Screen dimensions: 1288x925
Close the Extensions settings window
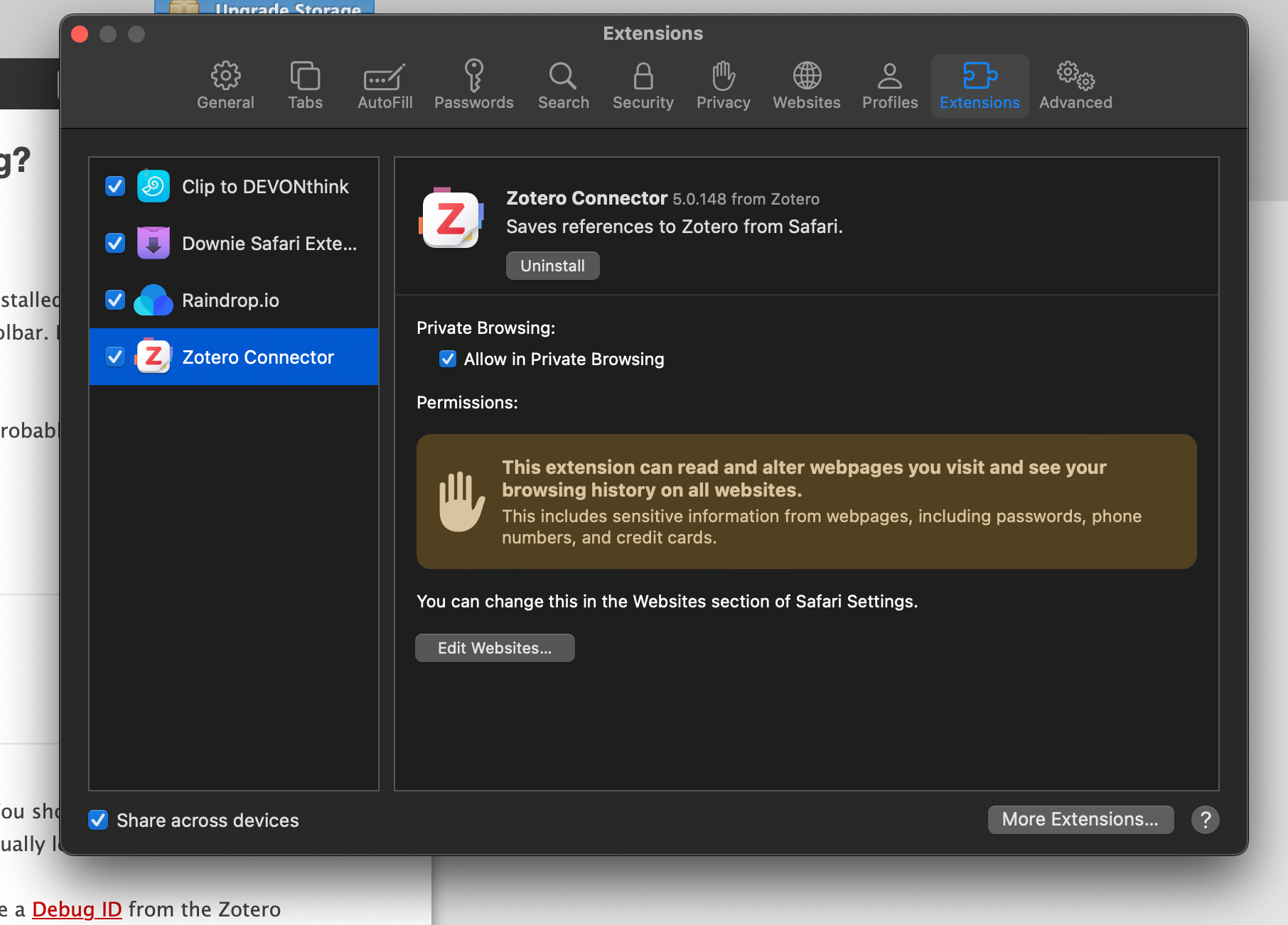(x=80, y=33)
